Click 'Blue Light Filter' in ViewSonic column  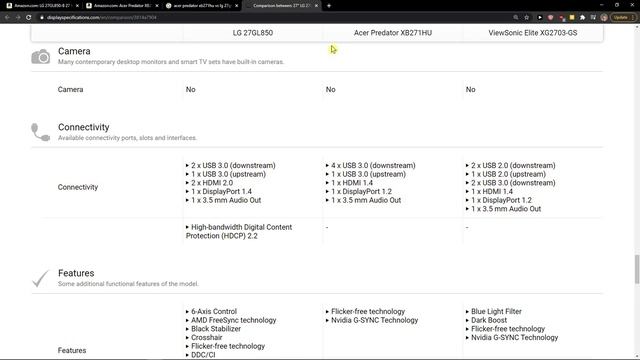point(496,311)
